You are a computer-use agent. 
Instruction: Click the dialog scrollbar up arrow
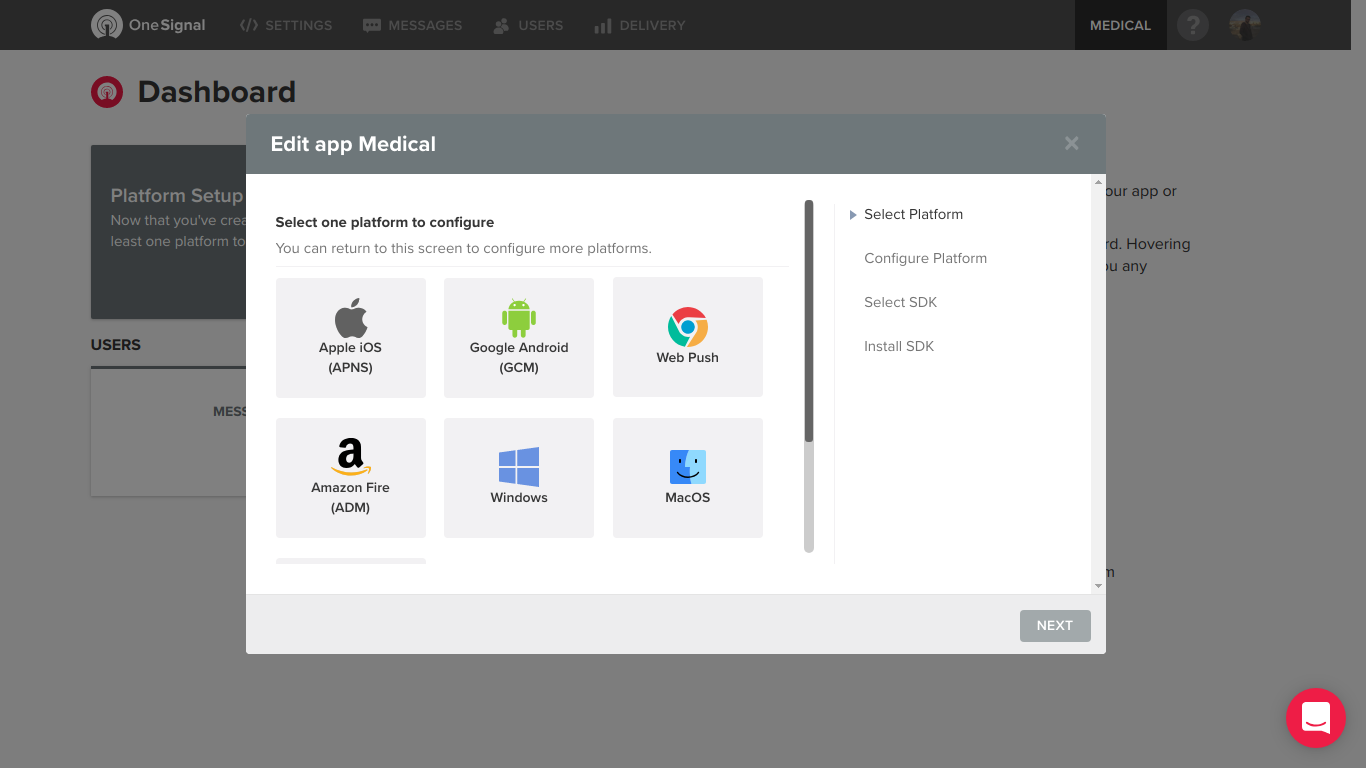click(1098, 182)
